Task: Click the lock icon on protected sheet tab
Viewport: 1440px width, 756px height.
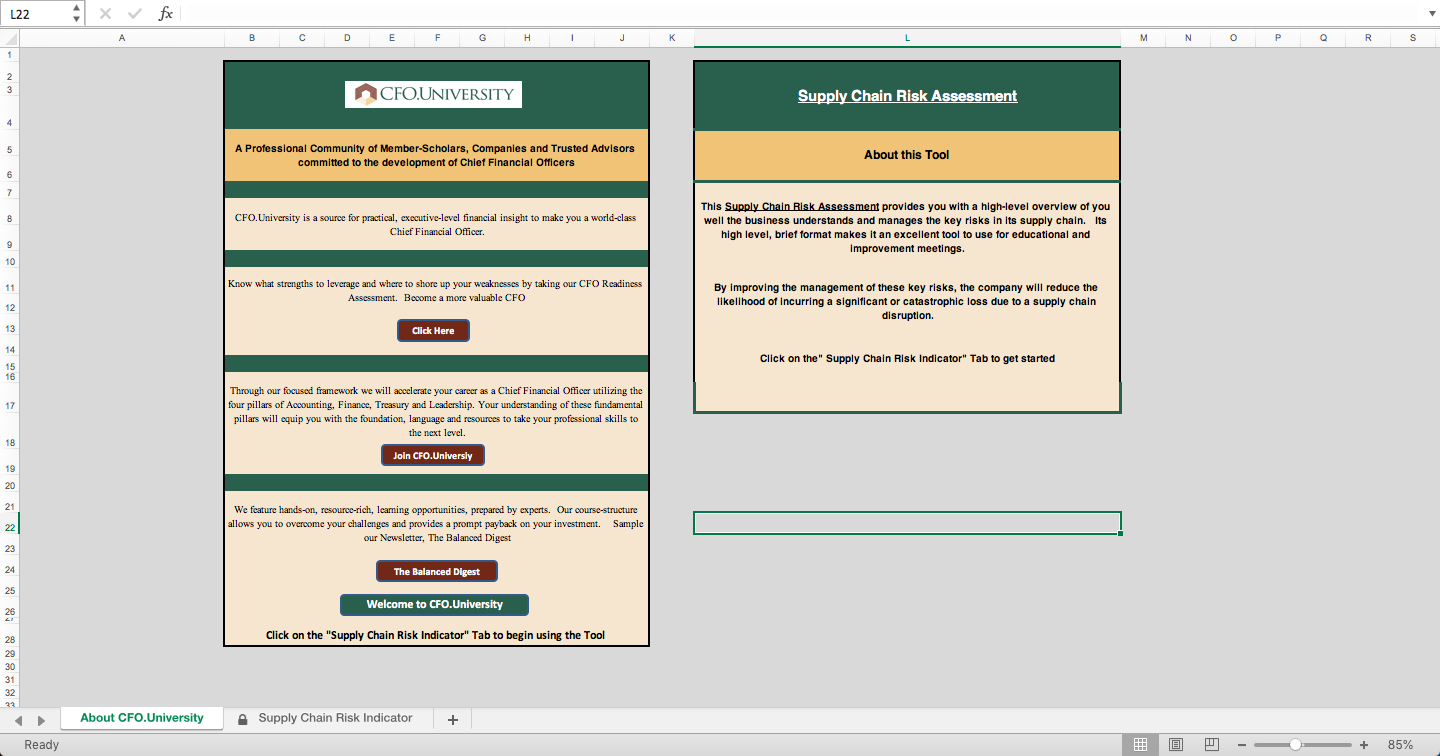Action: point(242,719)
